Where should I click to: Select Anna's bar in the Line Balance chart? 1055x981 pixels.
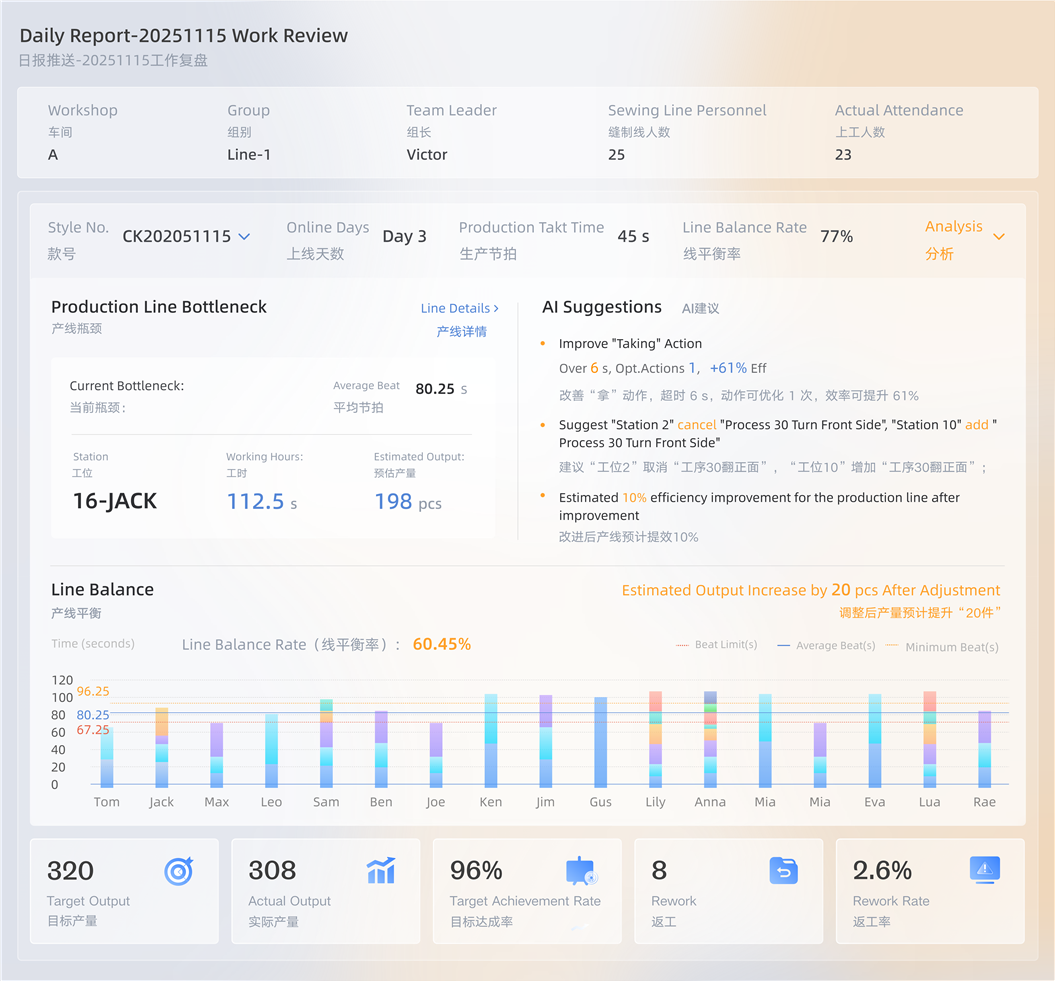[x=710, y=739]
